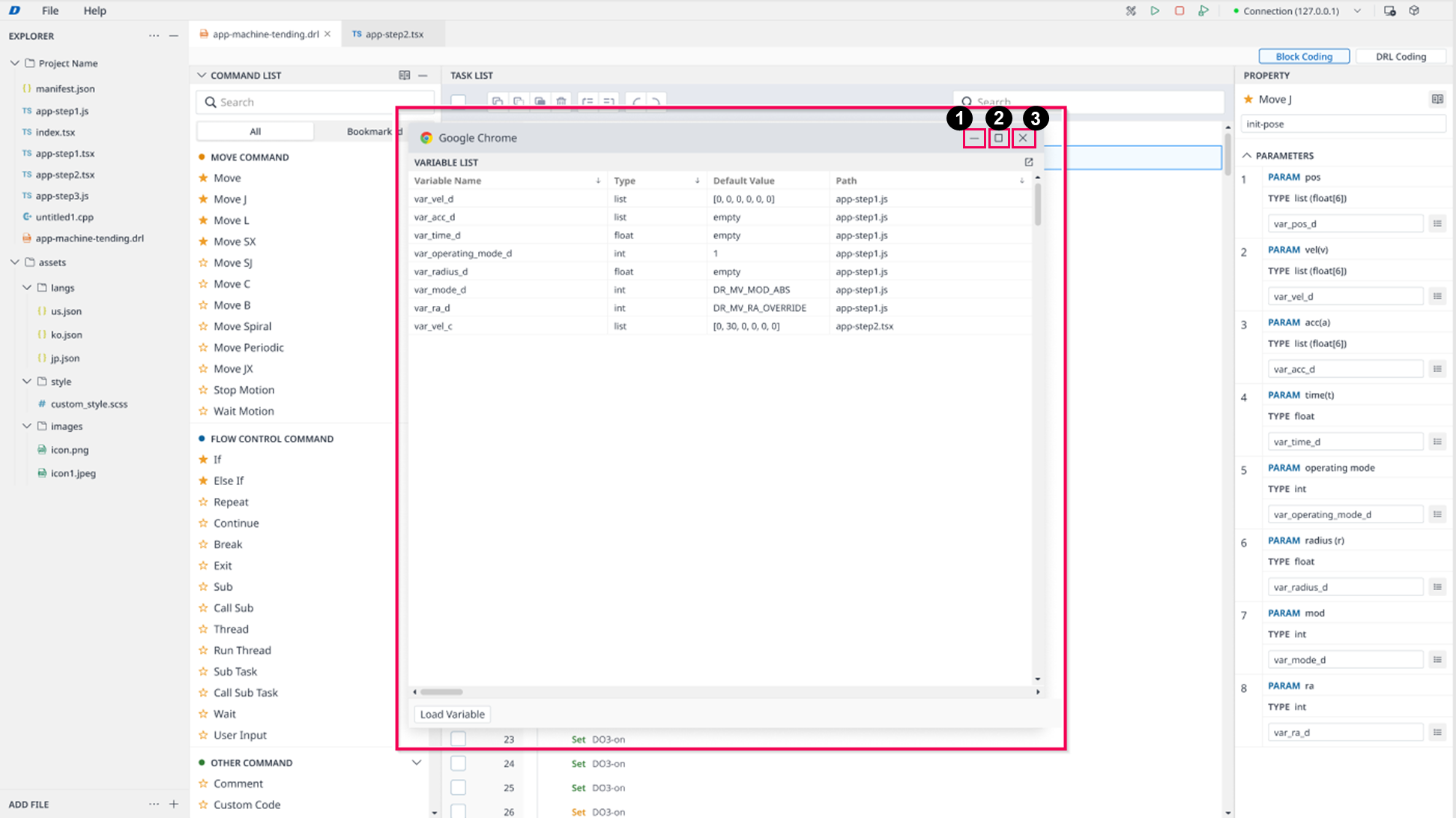This screenshot has height=818, width=1456.
Task: Check the box for task row 23
Action: tap(458, 739)
